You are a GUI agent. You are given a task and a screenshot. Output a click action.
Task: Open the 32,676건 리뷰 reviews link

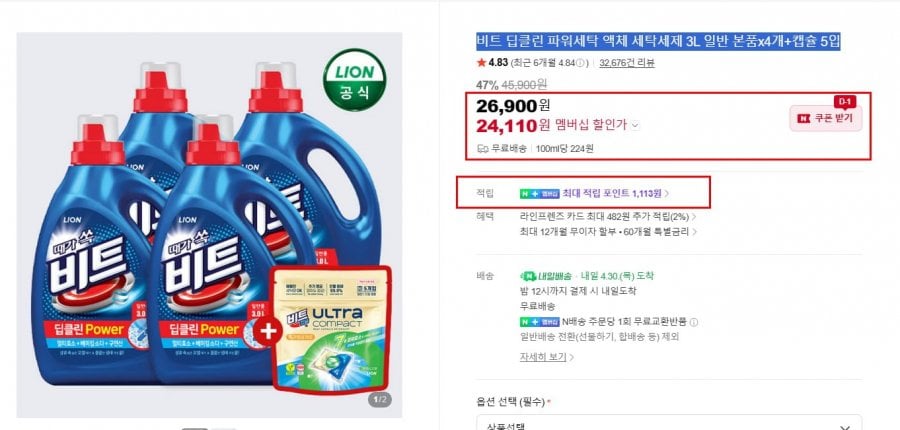[627, 64]
